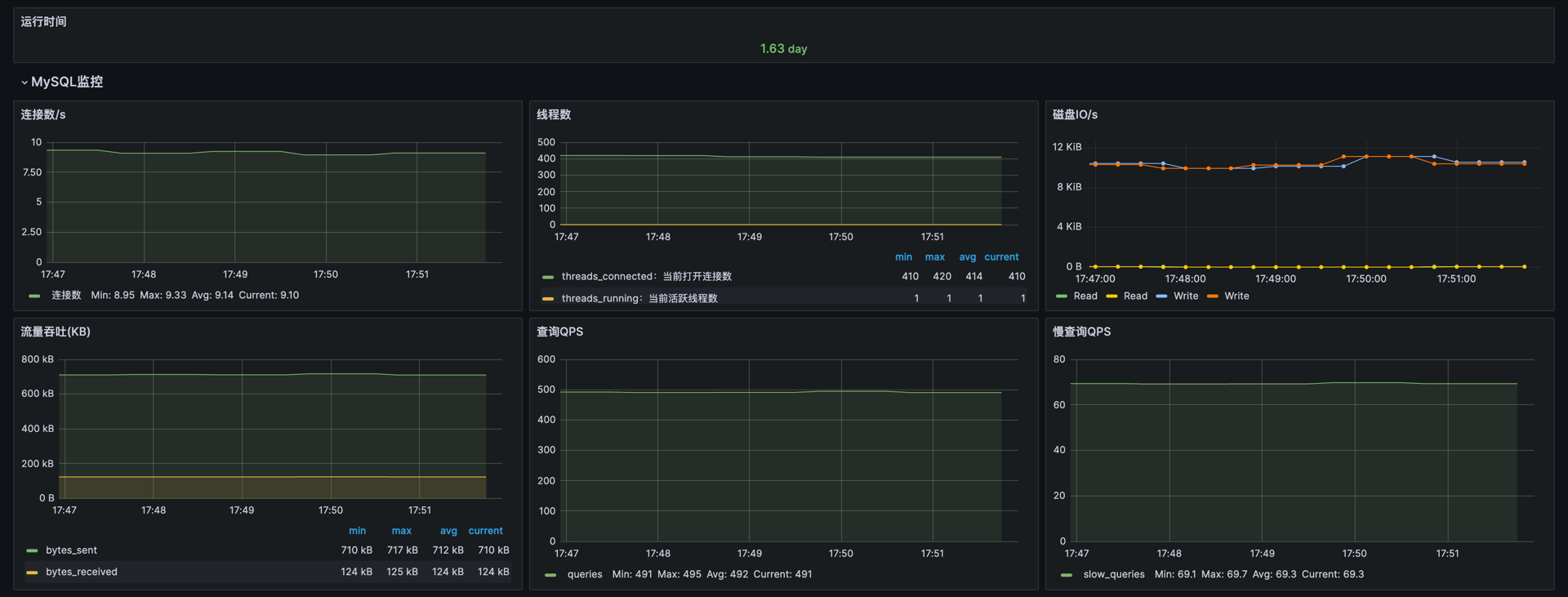Open the 连接数/s panel title menu

tap(43, 114)
